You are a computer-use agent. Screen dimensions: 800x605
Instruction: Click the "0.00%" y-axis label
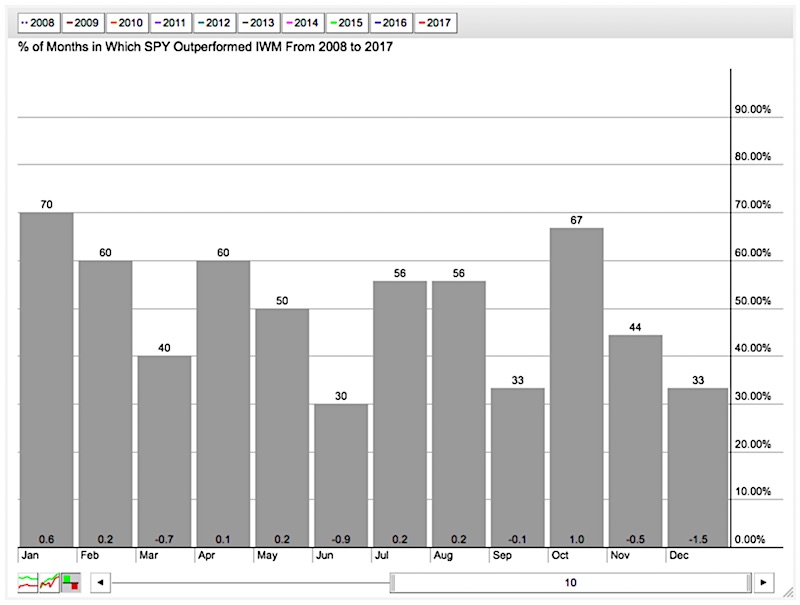click(x=750, y=540)
